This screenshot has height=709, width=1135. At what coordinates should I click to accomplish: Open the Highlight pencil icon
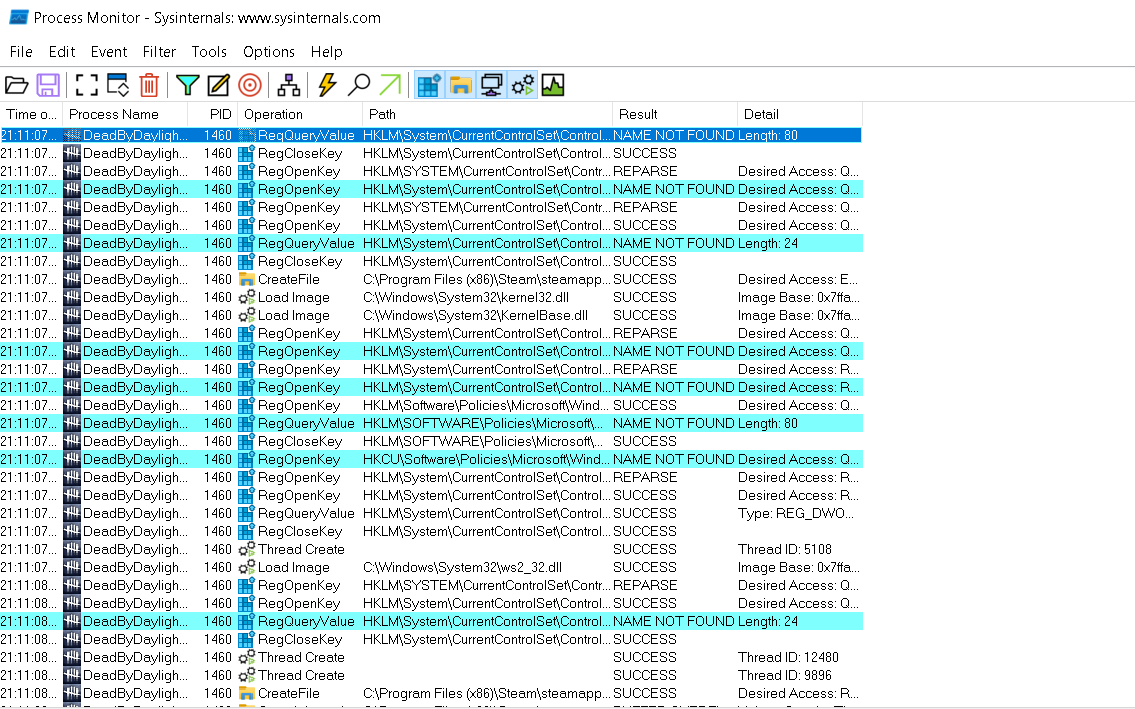point(219,85)
